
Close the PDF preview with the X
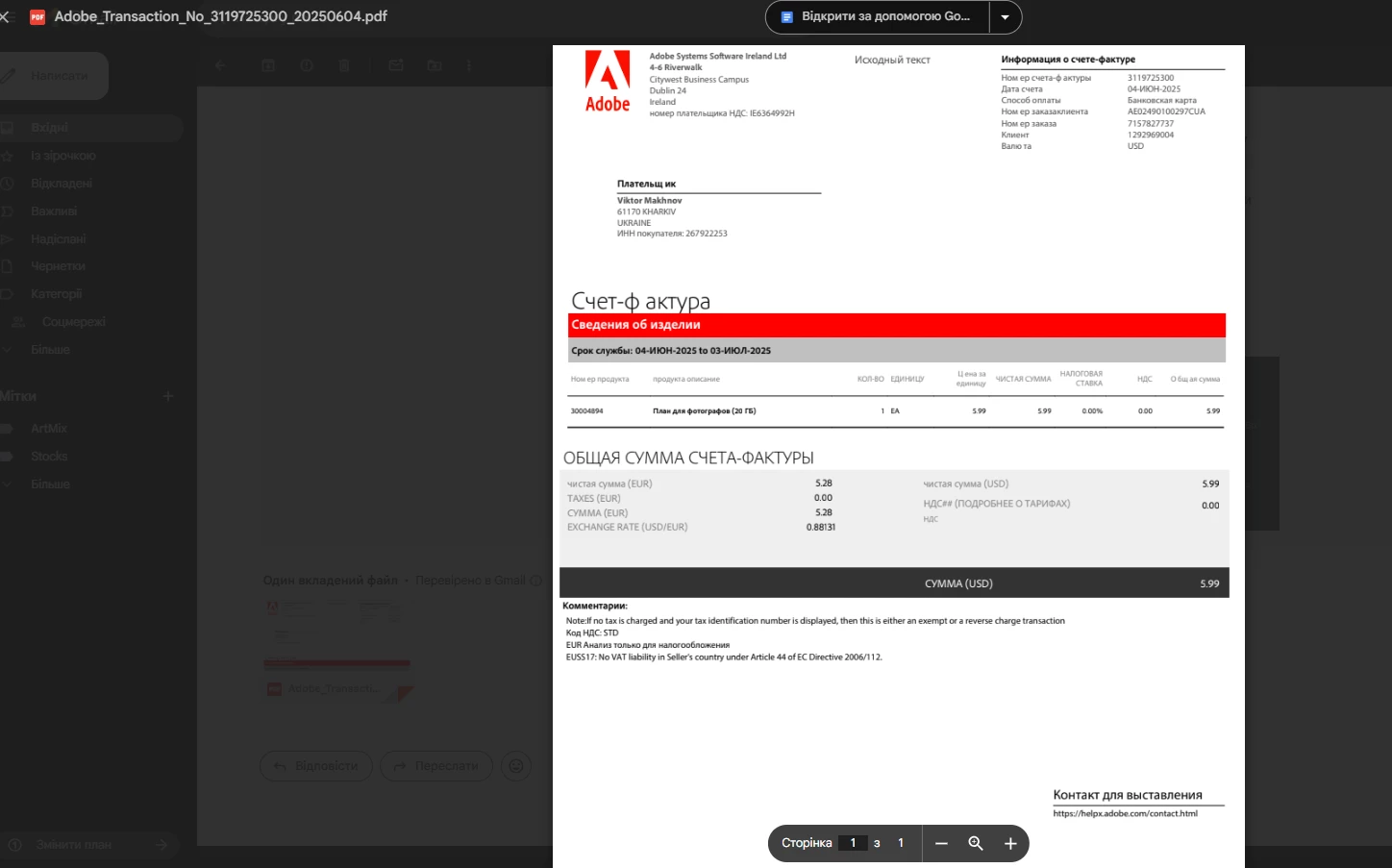point(5,16)
